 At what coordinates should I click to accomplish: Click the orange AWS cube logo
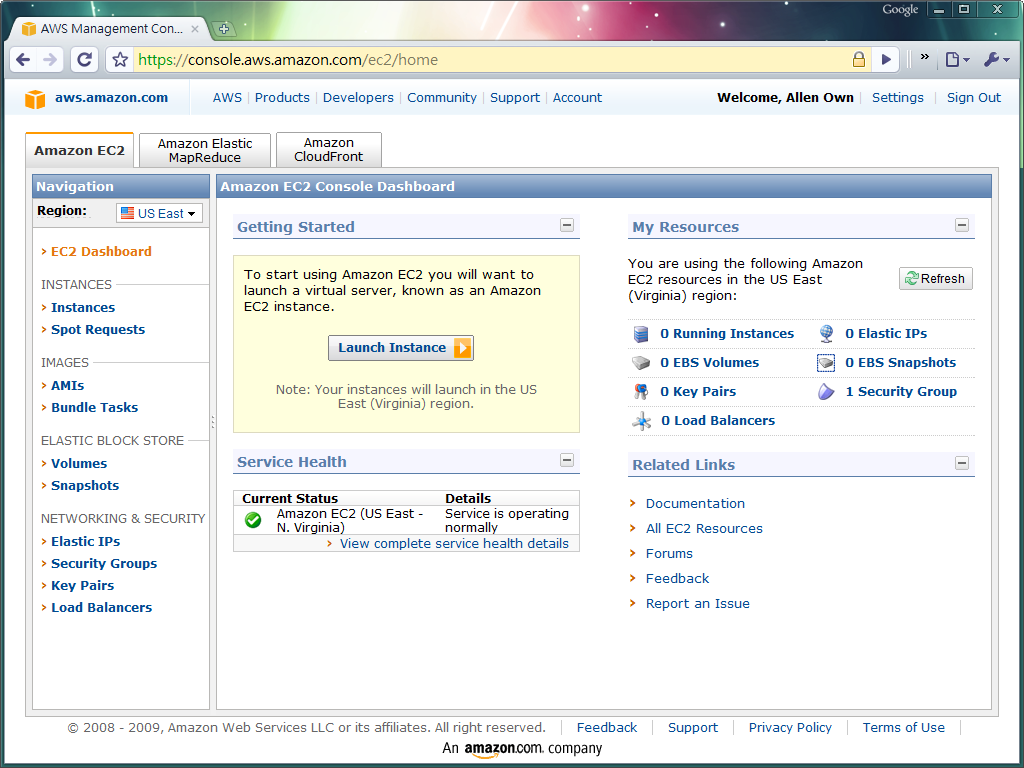(35, 99)
